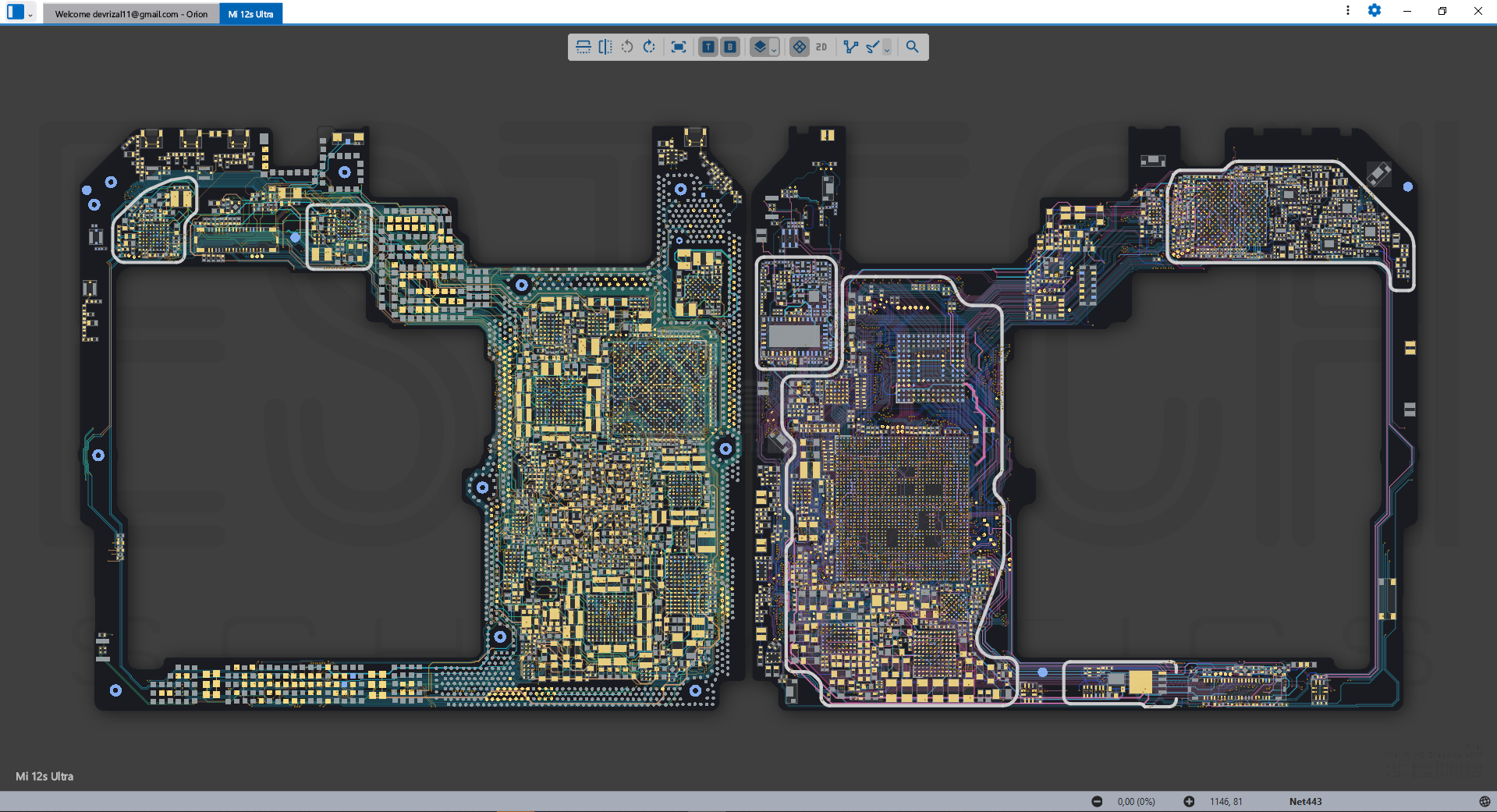Click the Net443 status label
Image resolution: width=1497 pixels, height=812 pixels.
pos(1305,802)
